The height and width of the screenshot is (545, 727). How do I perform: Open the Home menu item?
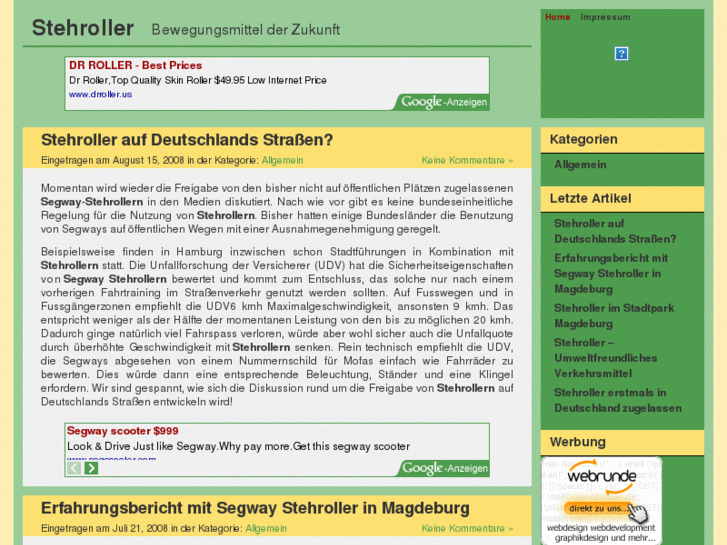point(557,17)
